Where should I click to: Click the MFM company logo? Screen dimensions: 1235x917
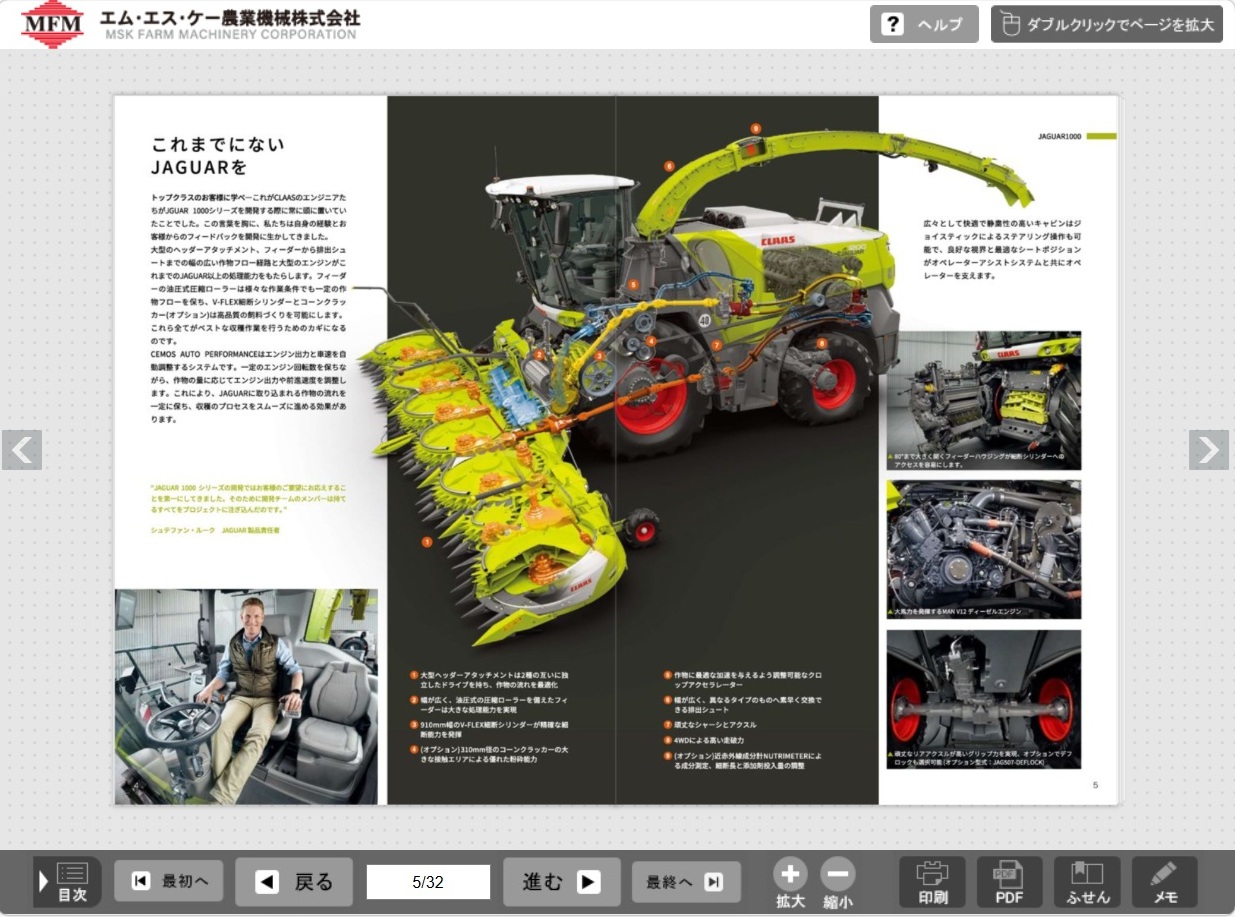click(54, 25)
